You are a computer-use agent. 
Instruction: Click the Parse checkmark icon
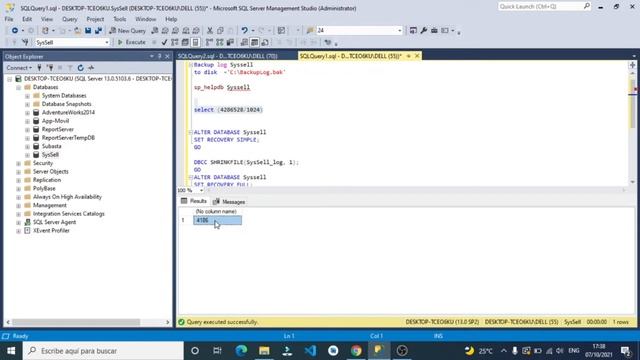164,42
